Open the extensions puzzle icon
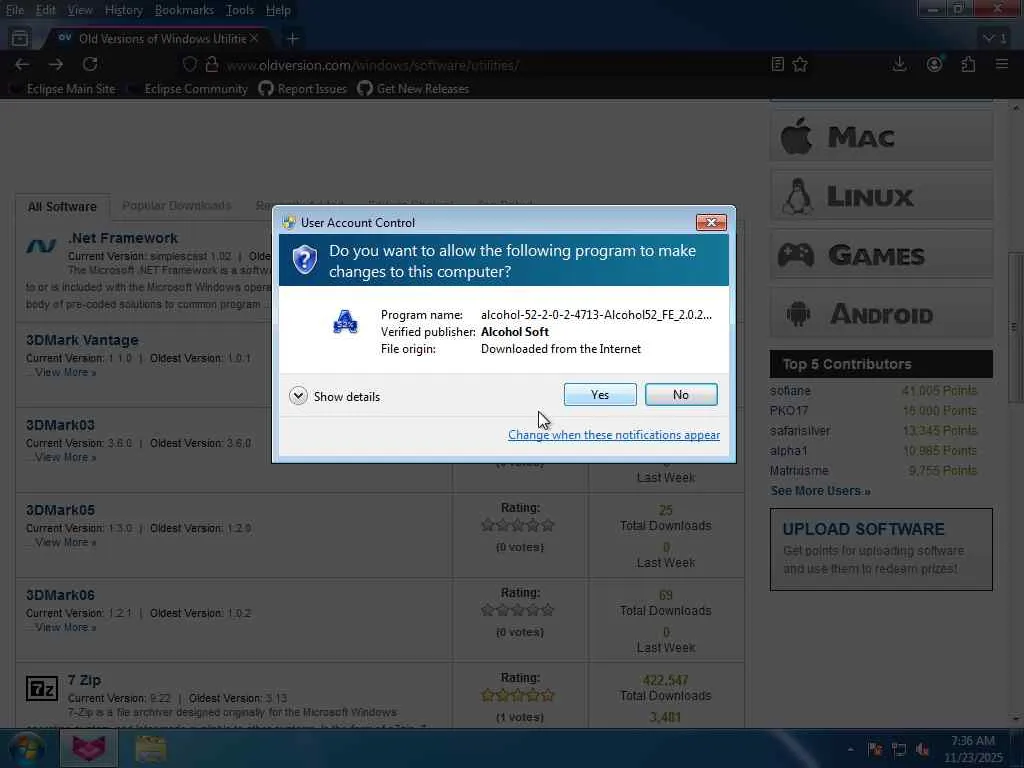The height and width of the screenshot is (768, 1024). (x=968, y=64)
